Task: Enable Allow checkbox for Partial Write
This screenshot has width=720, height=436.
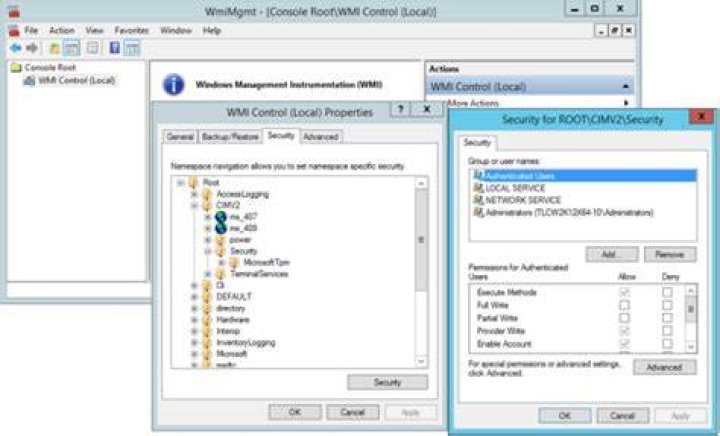Action: coord(624,318)
